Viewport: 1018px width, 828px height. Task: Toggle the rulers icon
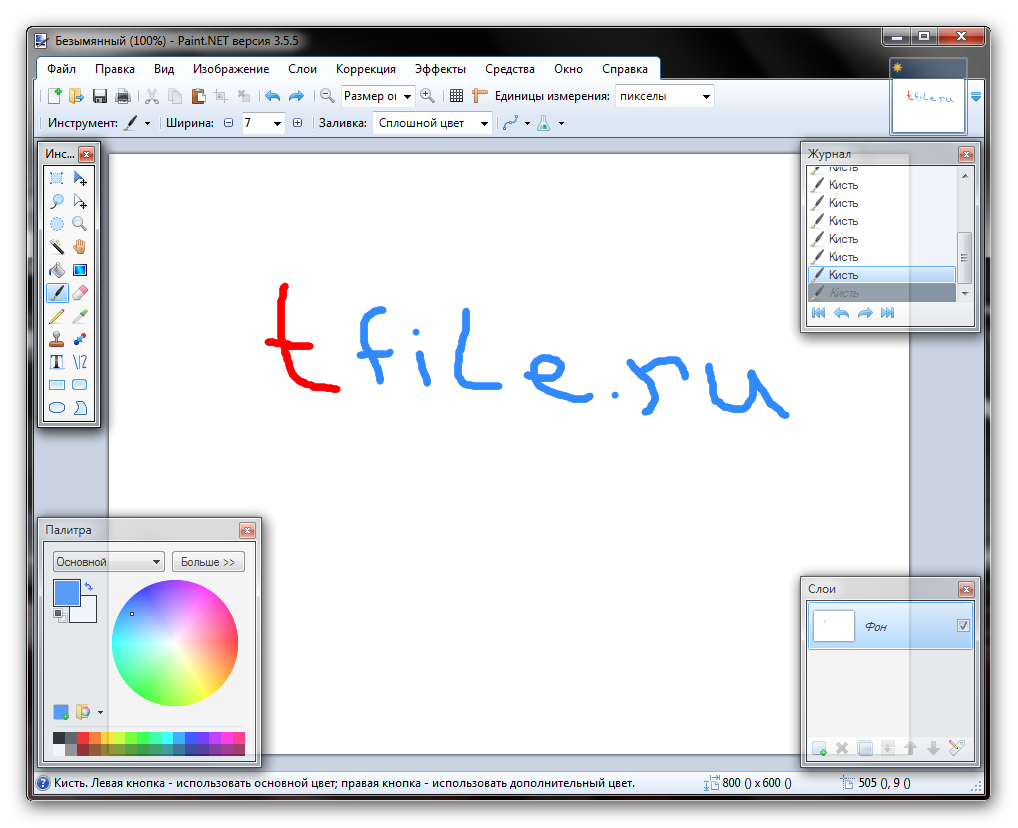pos(480,96)
